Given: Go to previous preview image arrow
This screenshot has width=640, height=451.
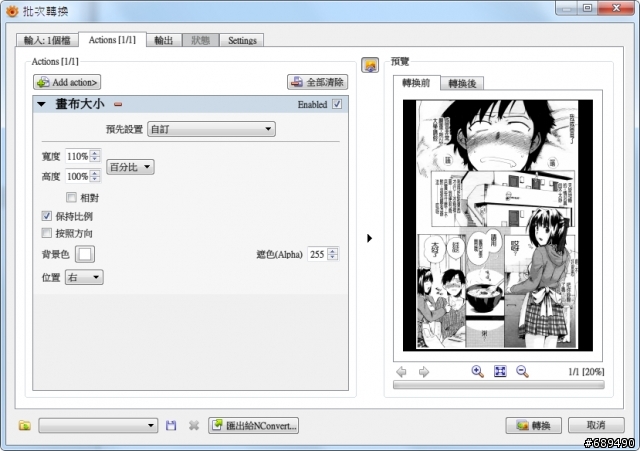Looking at the screenshot, I should click(x=401, y=371).
